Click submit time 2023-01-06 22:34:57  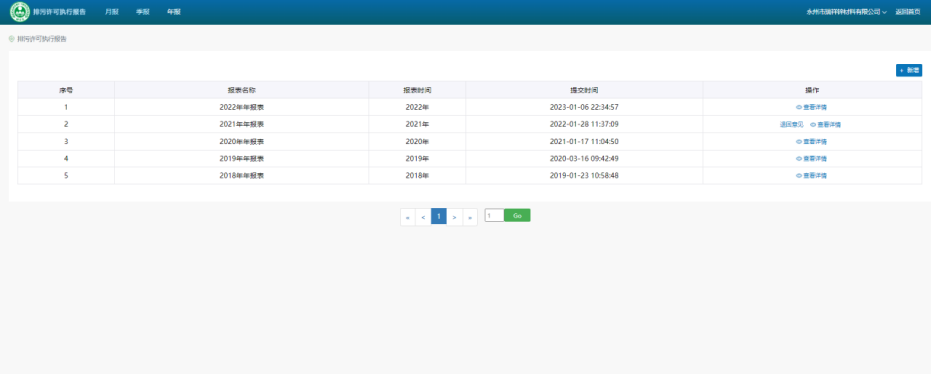(x=584, y=107)
